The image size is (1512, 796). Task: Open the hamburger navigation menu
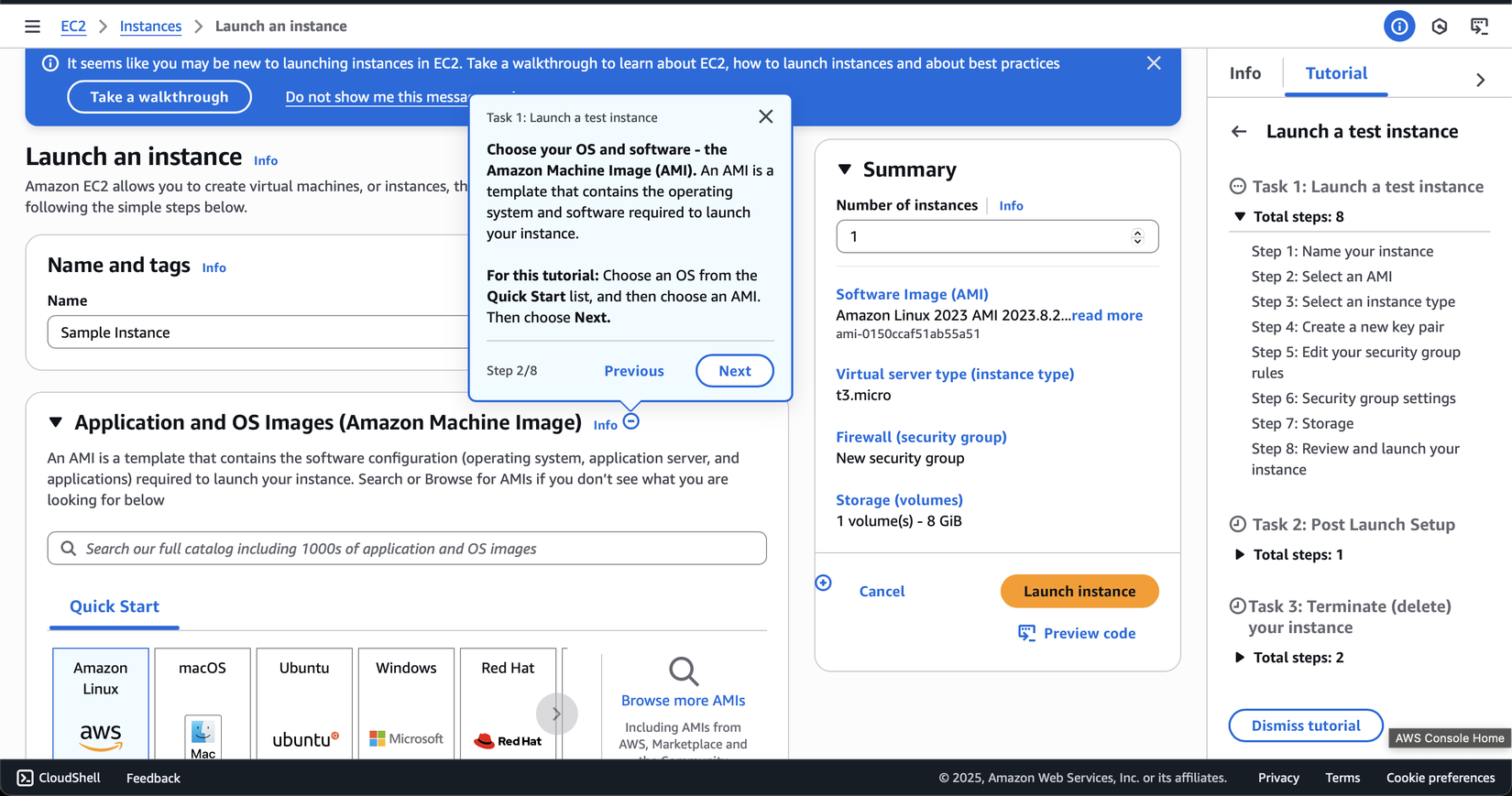pos(32,27)
